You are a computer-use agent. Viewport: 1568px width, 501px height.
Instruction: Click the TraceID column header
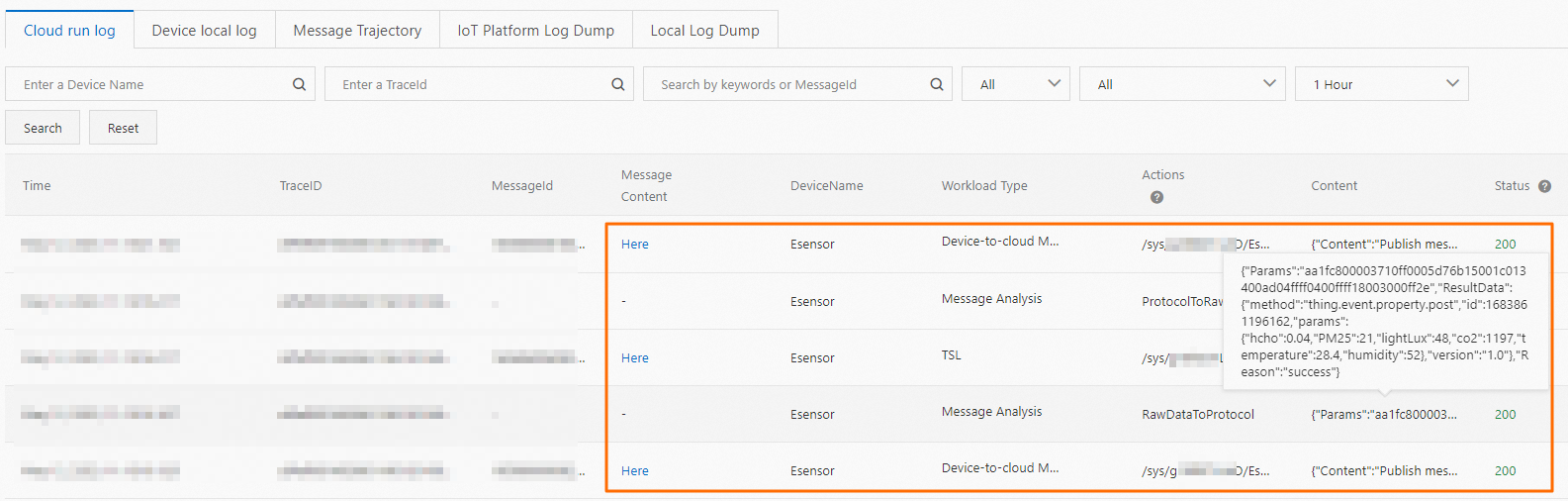tap(301, 185)
